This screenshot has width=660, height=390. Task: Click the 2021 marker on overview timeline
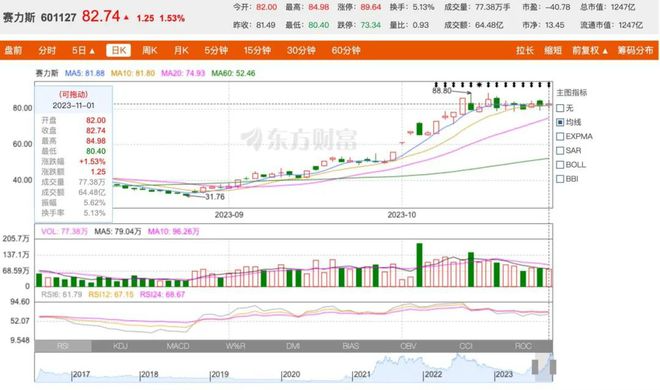coord(362,374)
